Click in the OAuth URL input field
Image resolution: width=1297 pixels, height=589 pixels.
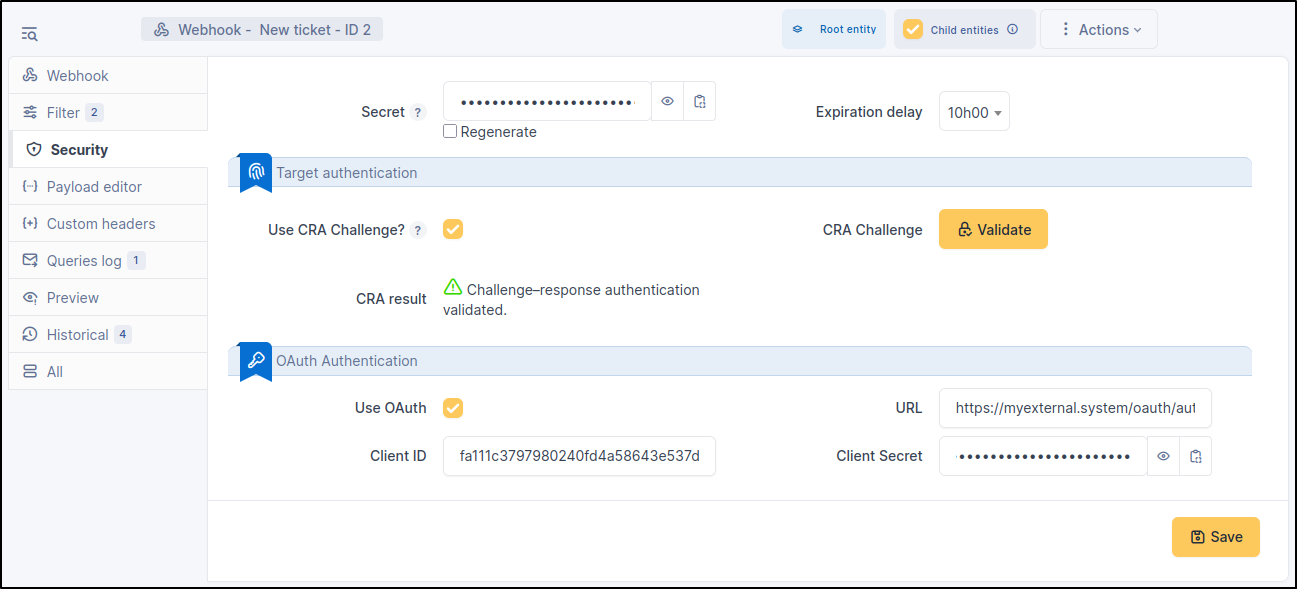[x=1075, y=408]
